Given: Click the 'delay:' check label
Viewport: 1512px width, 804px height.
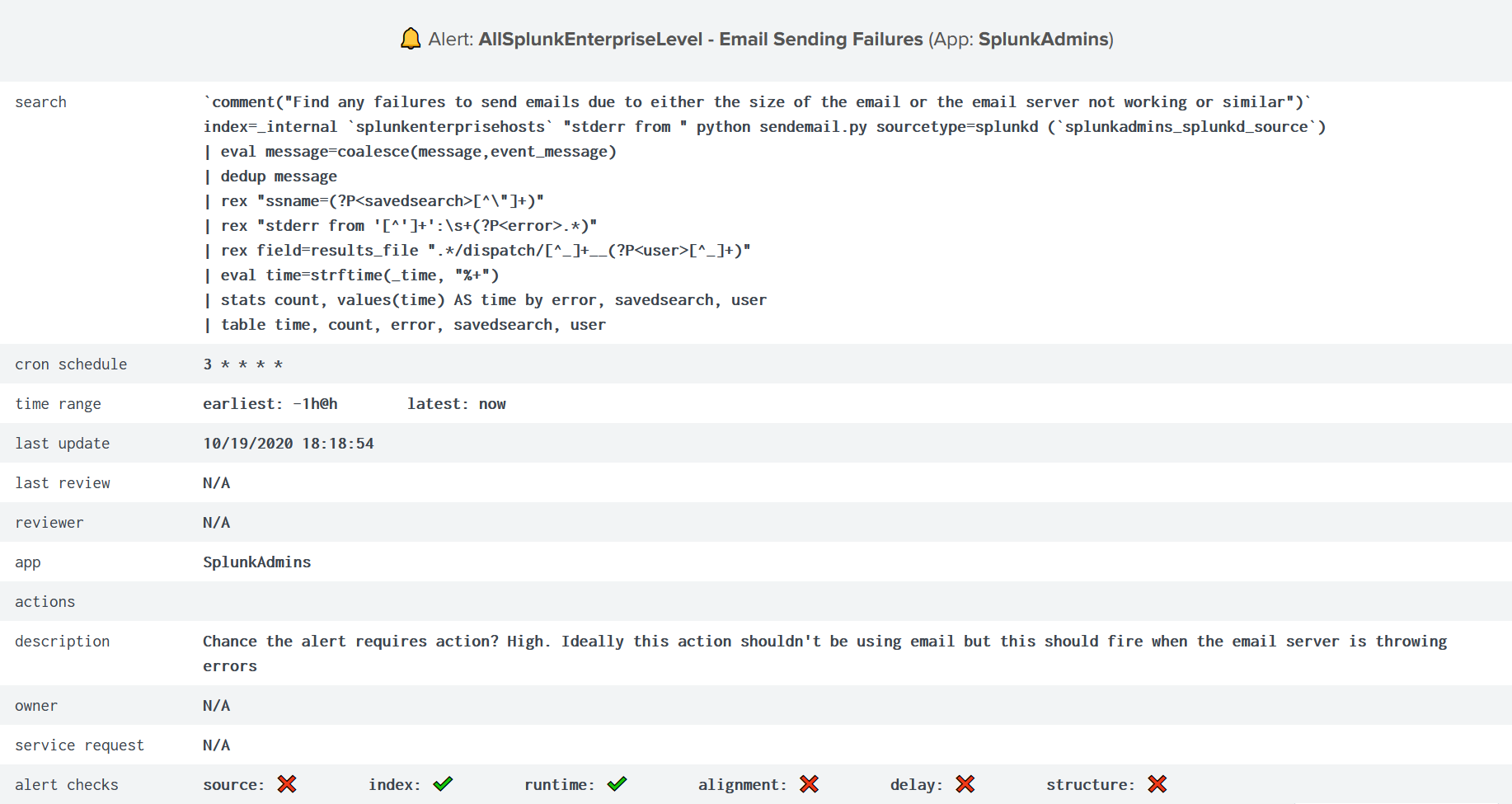Looking at the screenshot, I should coord(917,785).
